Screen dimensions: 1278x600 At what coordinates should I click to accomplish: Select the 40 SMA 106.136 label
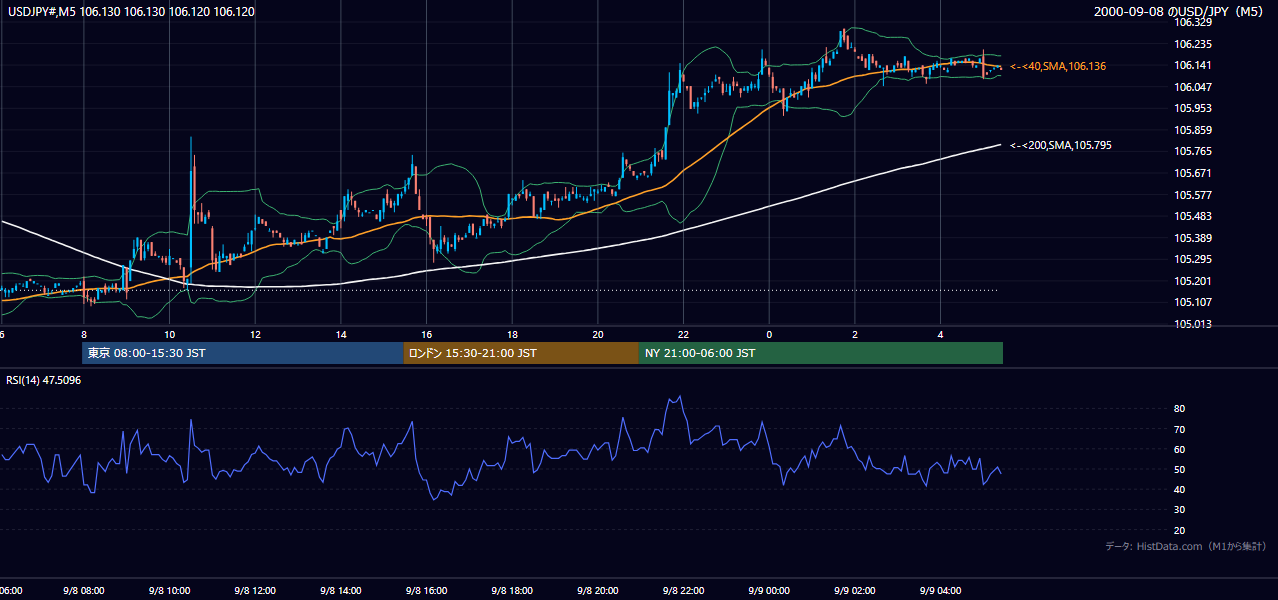click(x=1058, y=66)
